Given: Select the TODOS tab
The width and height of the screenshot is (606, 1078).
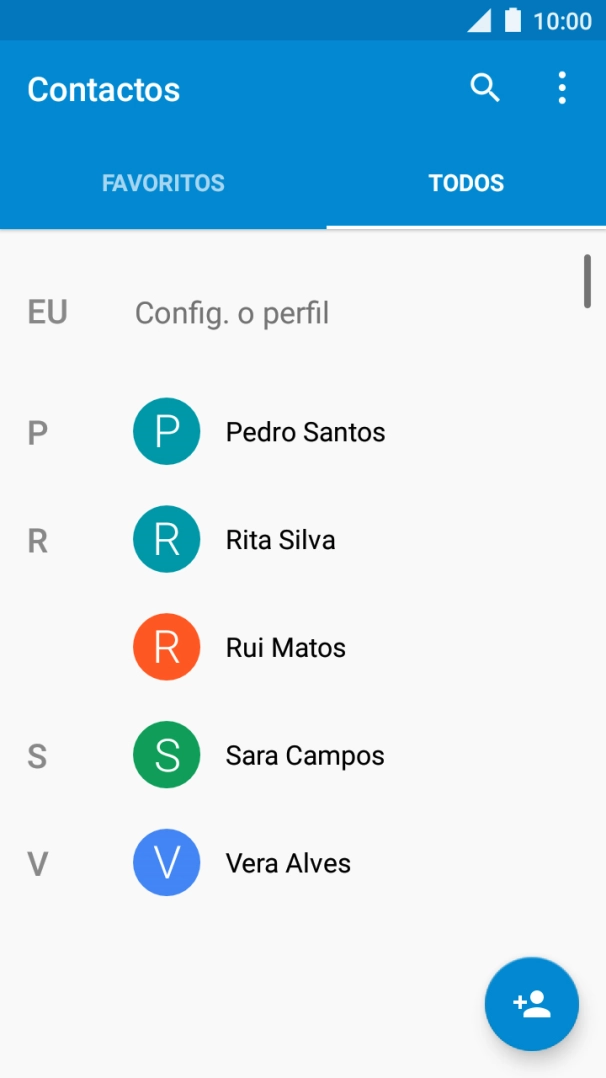Looking at the screenshot, I should pyautogui.click(x=466, y=183).
